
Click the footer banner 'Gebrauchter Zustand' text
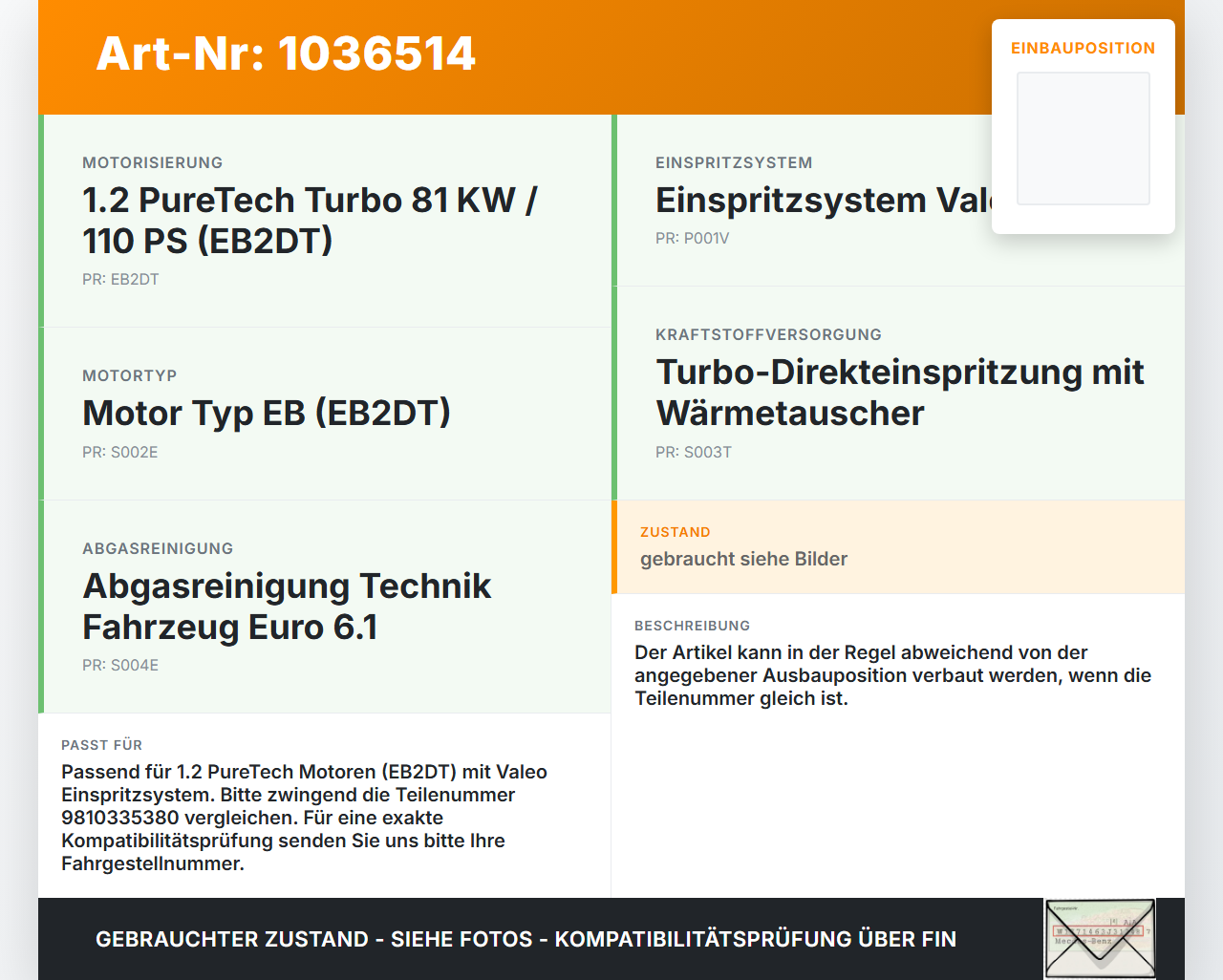pos(526,940)
